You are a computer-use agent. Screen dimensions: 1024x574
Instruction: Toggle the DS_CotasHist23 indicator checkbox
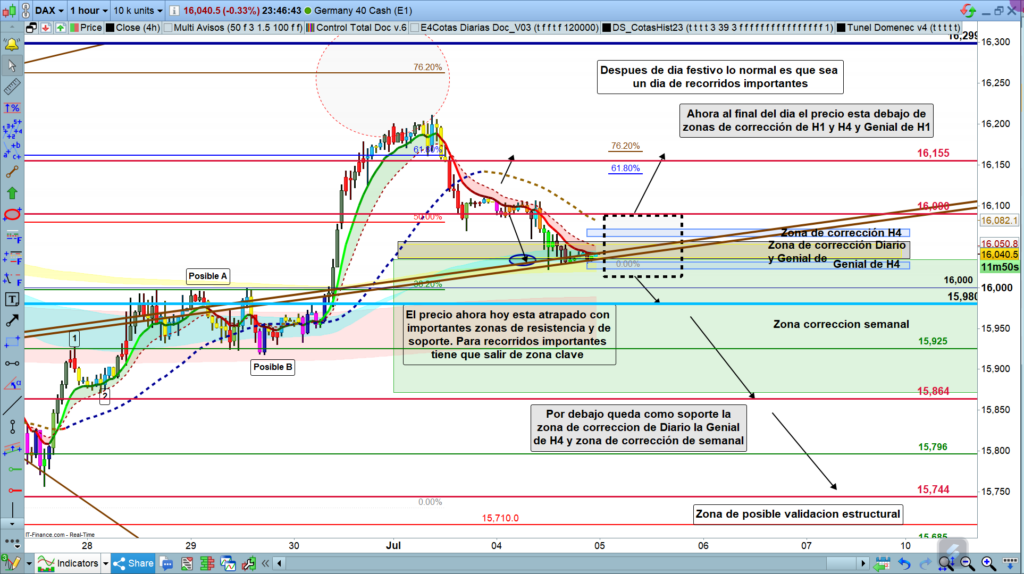click(607, 28)
